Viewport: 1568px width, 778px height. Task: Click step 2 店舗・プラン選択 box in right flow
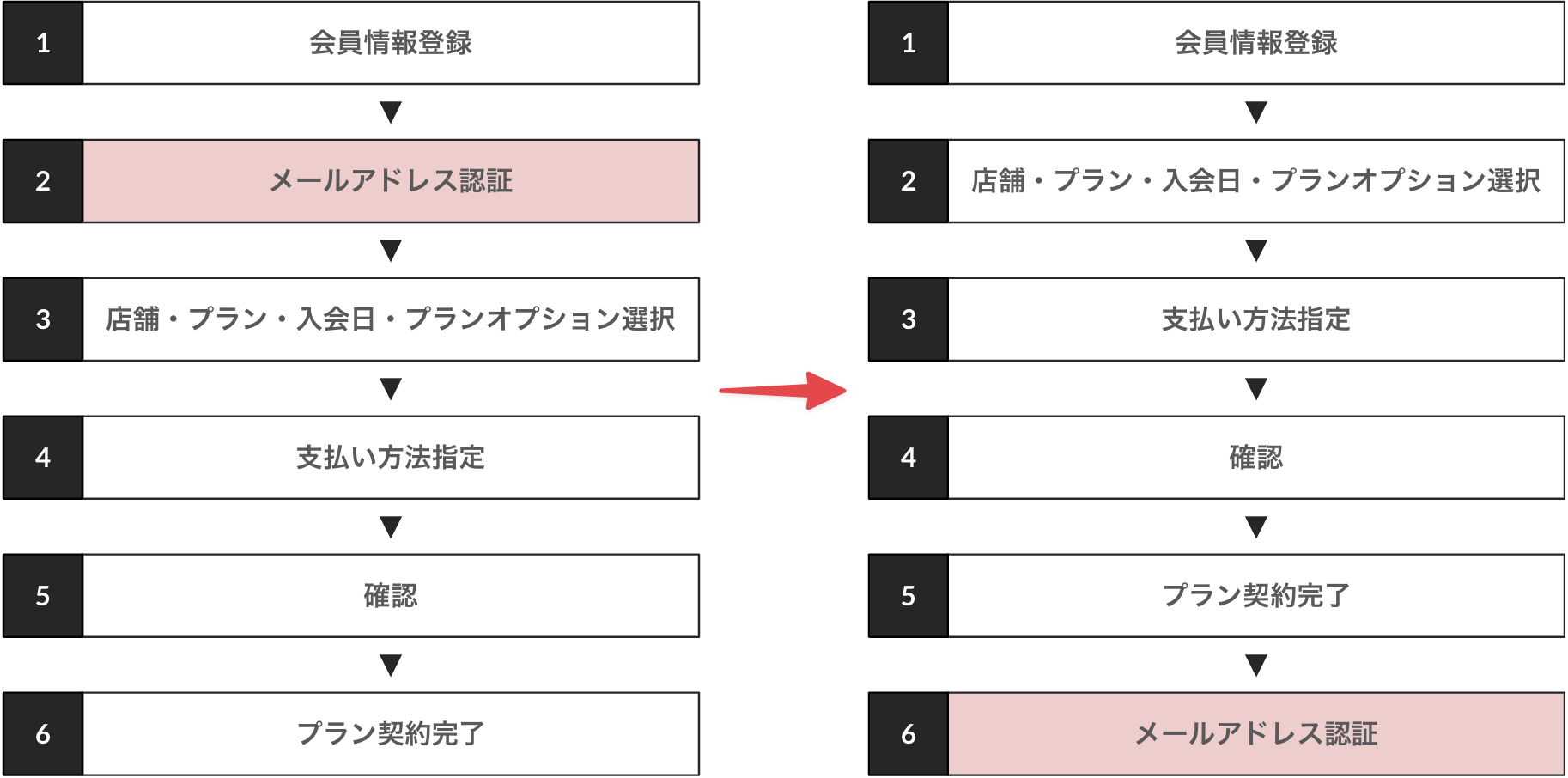(1256, 181)
